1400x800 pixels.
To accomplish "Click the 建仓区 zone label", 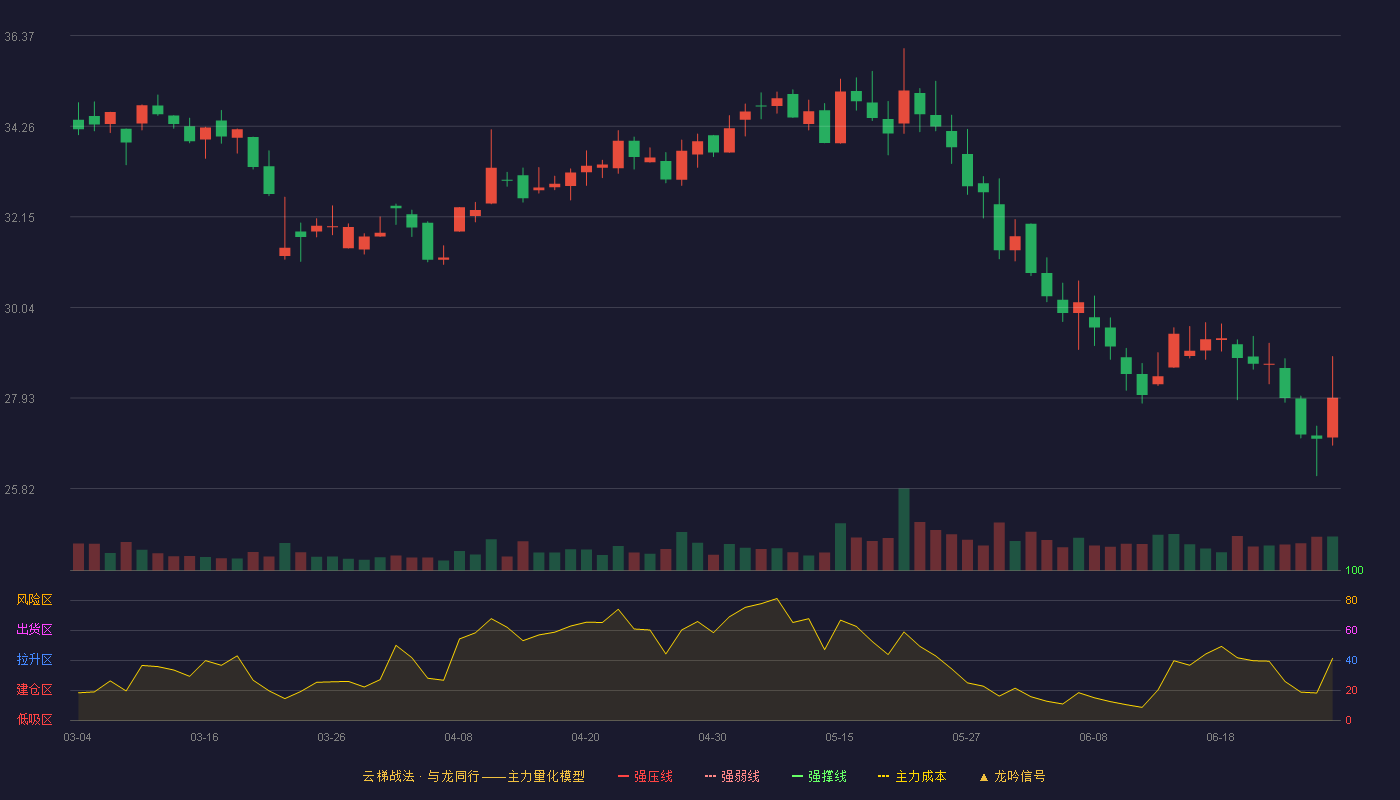I will click(34, 690).
